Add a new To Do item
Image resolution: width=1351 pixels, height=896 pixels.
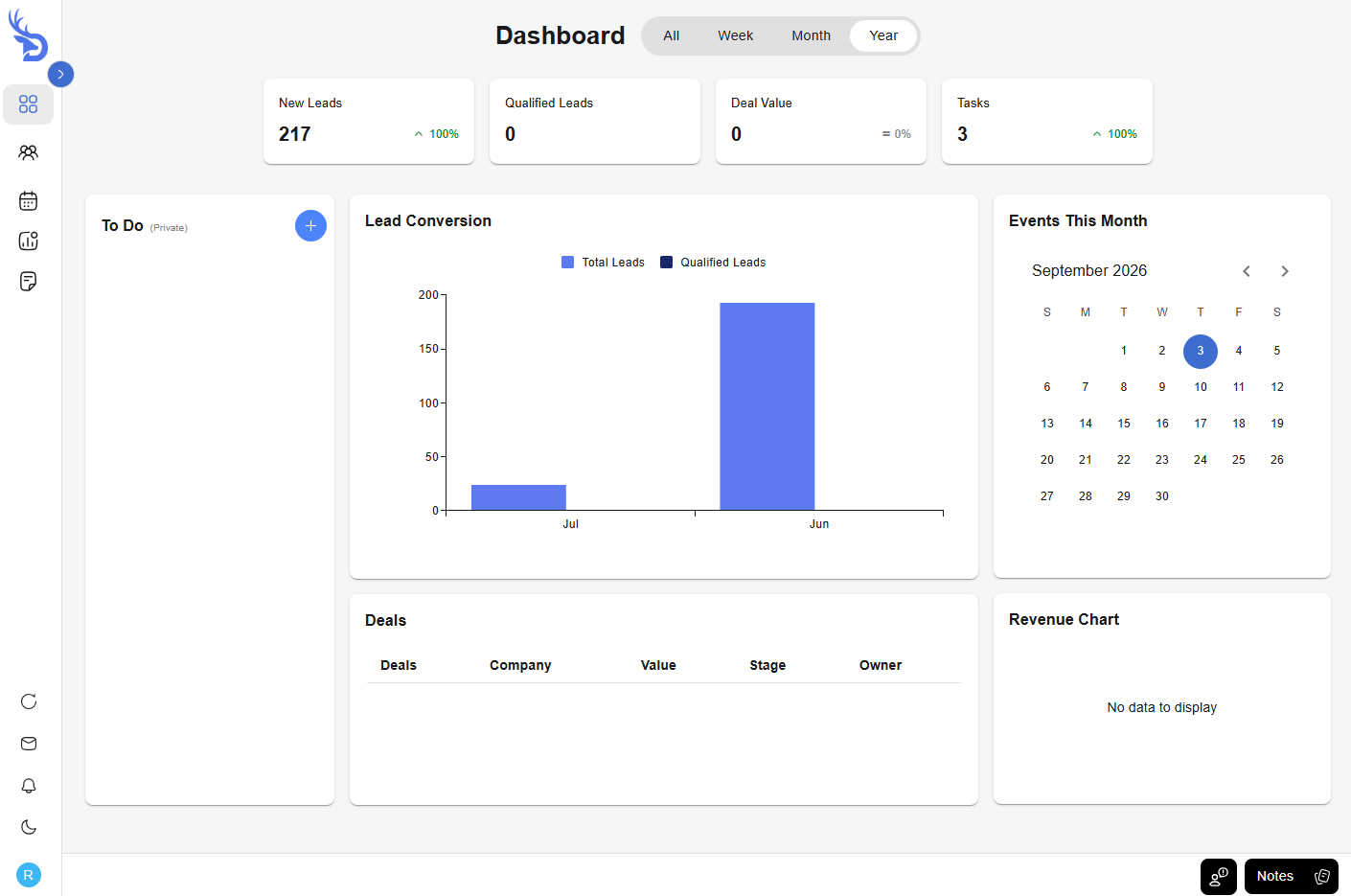click(x=310, y=225)
